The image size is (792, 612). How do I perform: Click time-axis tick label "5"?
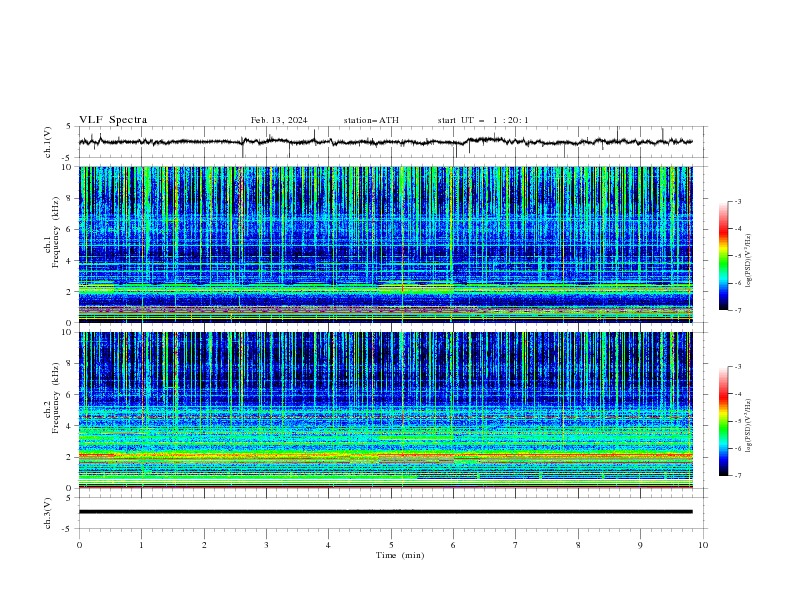coord(391,545)
